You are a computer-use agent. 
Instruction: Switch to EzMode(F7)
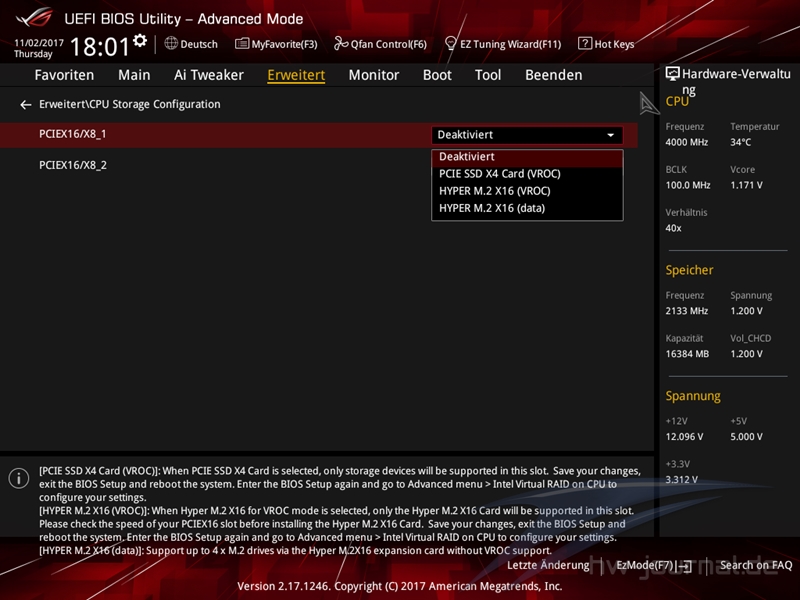coord(654,565)
